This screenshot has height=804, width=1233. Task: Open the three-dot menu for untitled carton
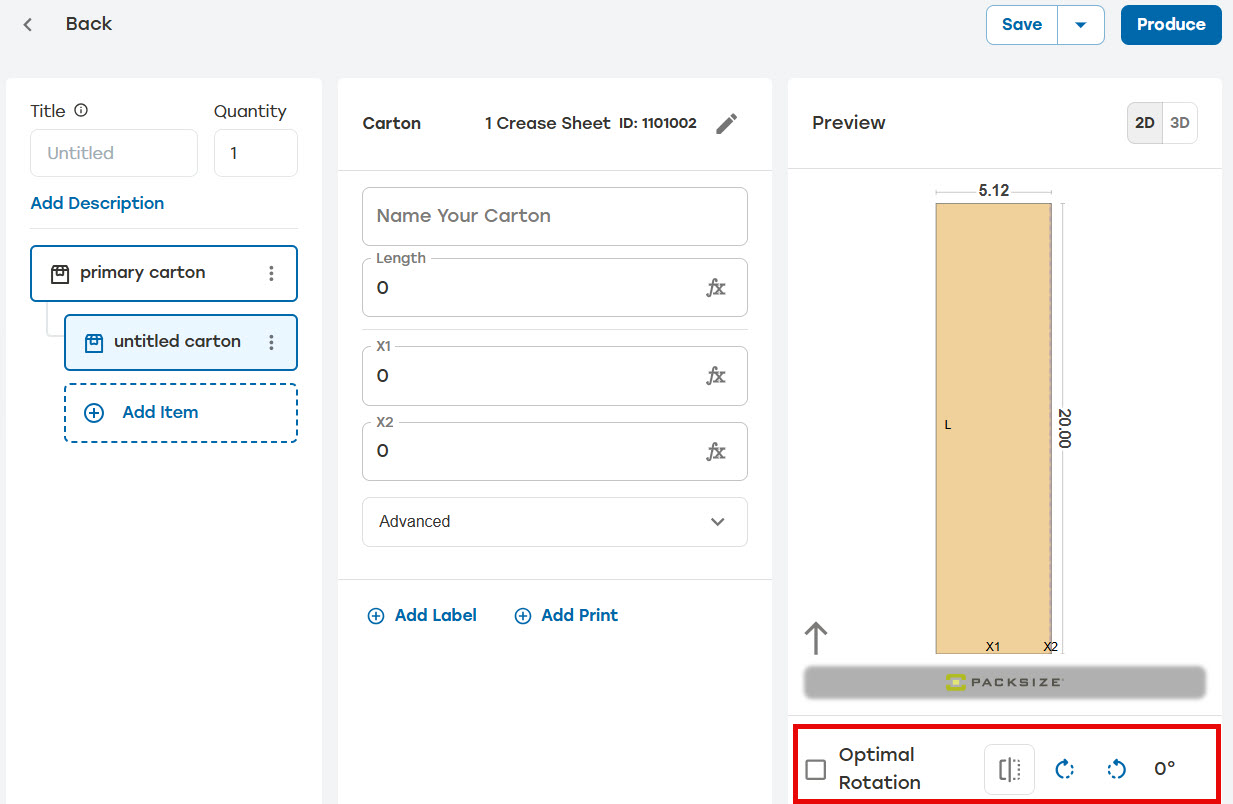pos(271,342)
